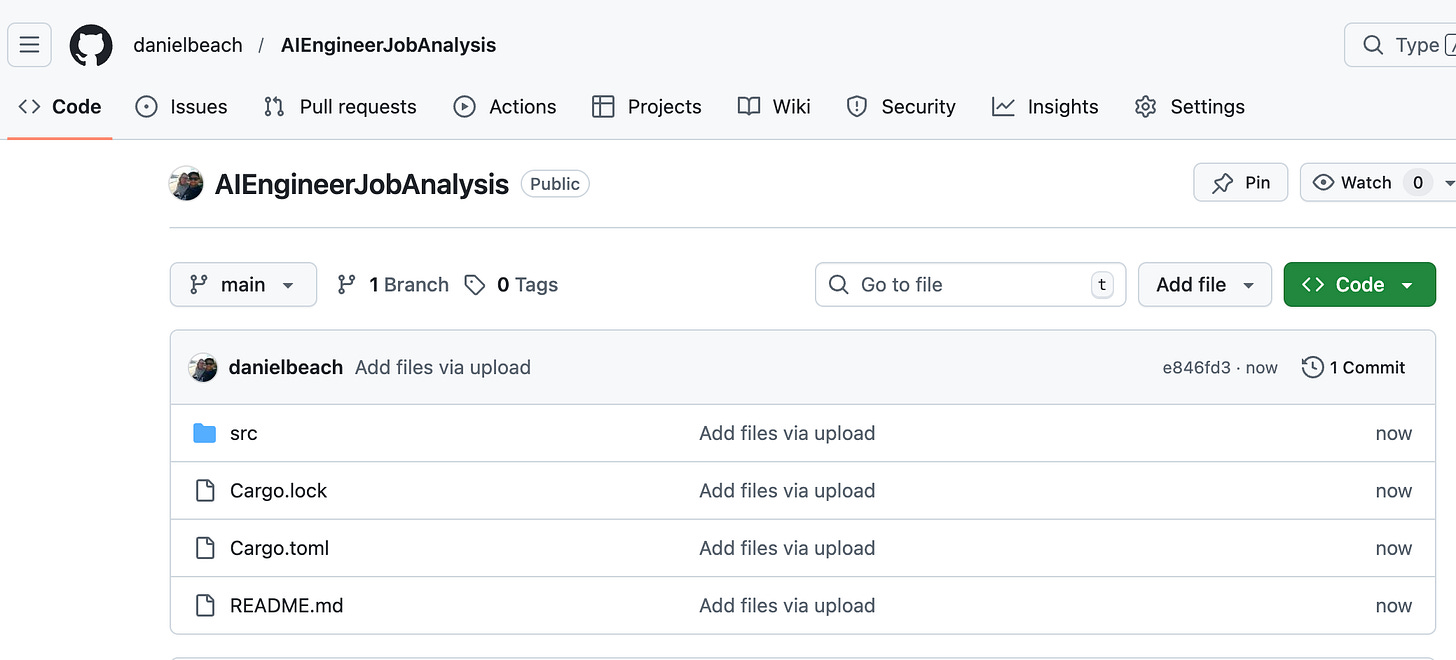Open the Issues tab
The image size is (1456, 660).
(181, 107)
